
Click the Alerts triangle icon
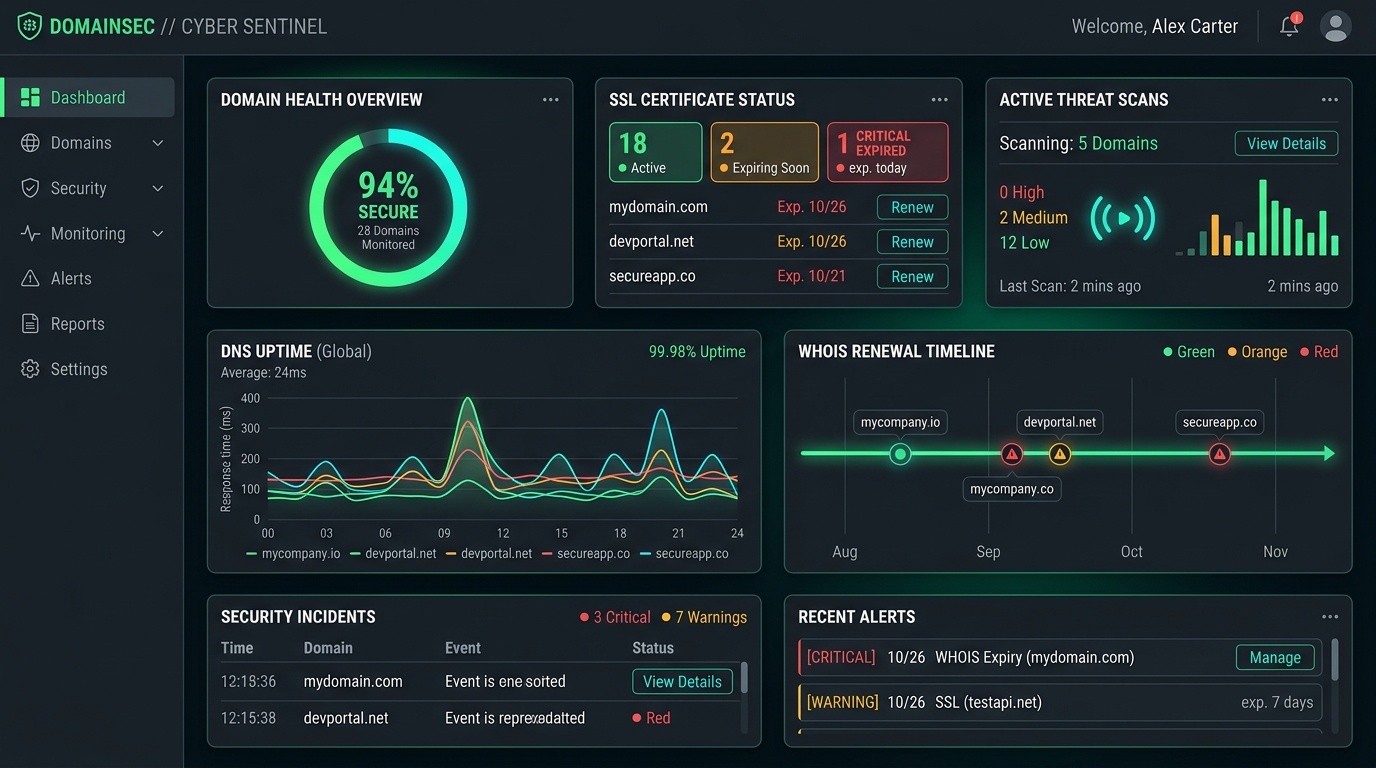click(30, 279)
